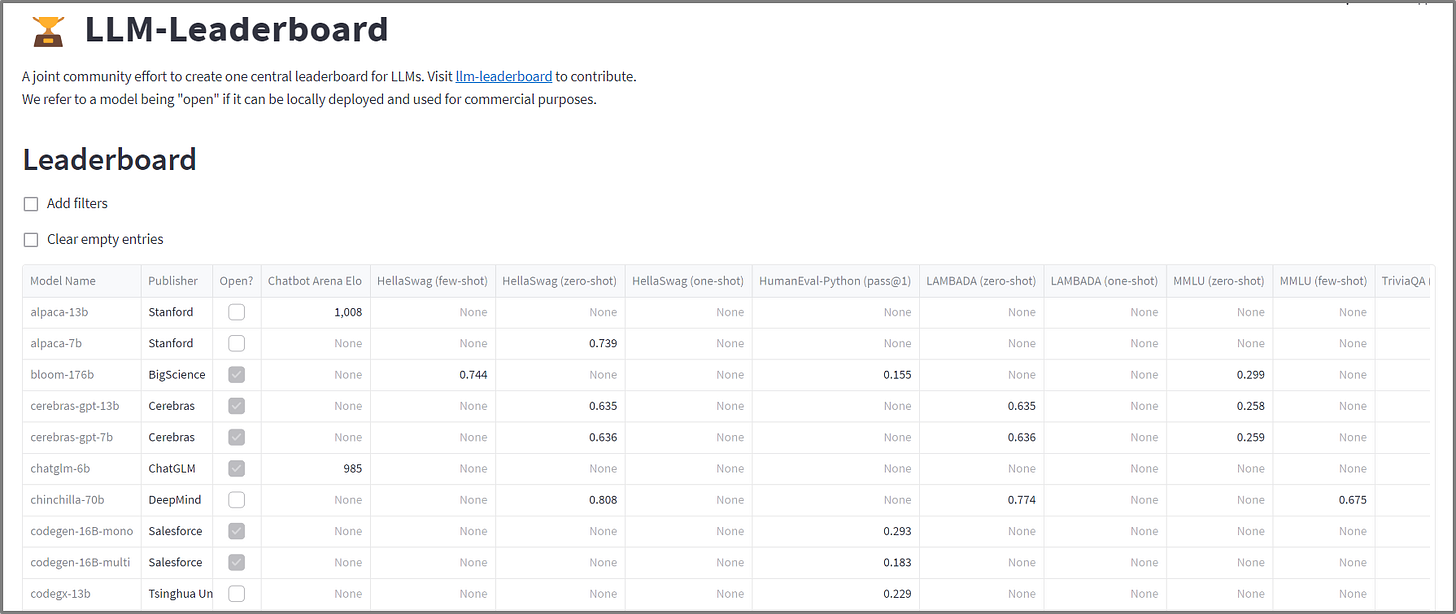Toggle Open? checkbox for codegen-16B-multi

pyautogui.click(x=236, y=562)
